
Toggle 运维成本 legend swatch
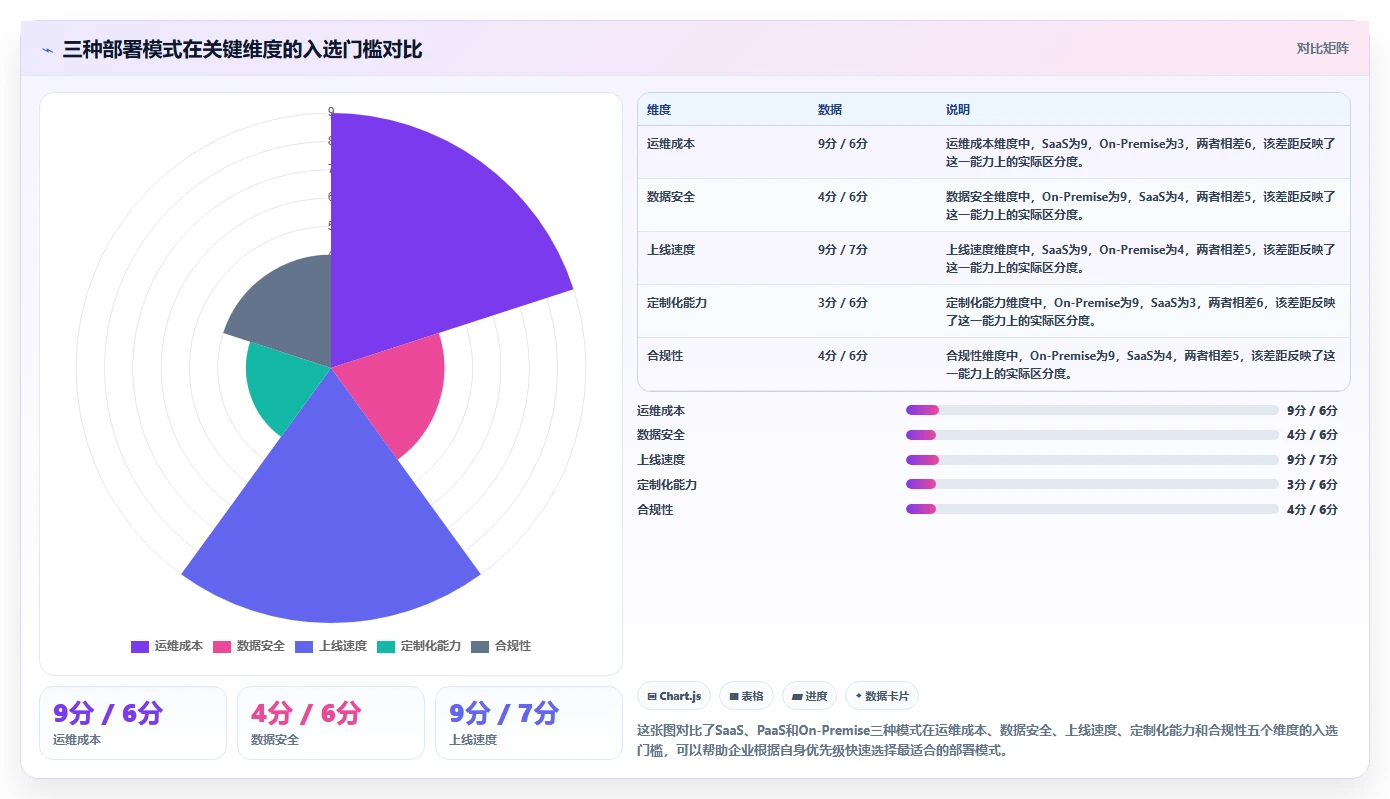tap(140, 646)
